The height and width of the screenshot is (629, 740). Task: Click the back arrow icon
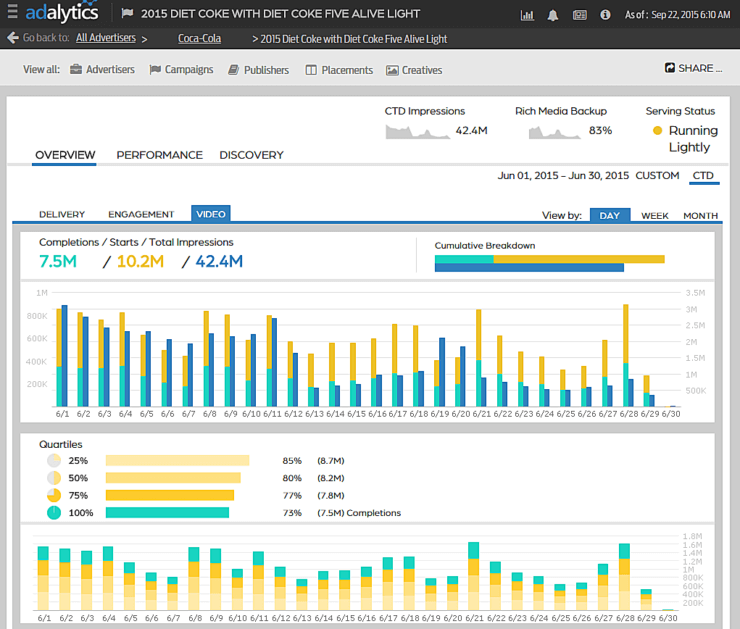13,38
